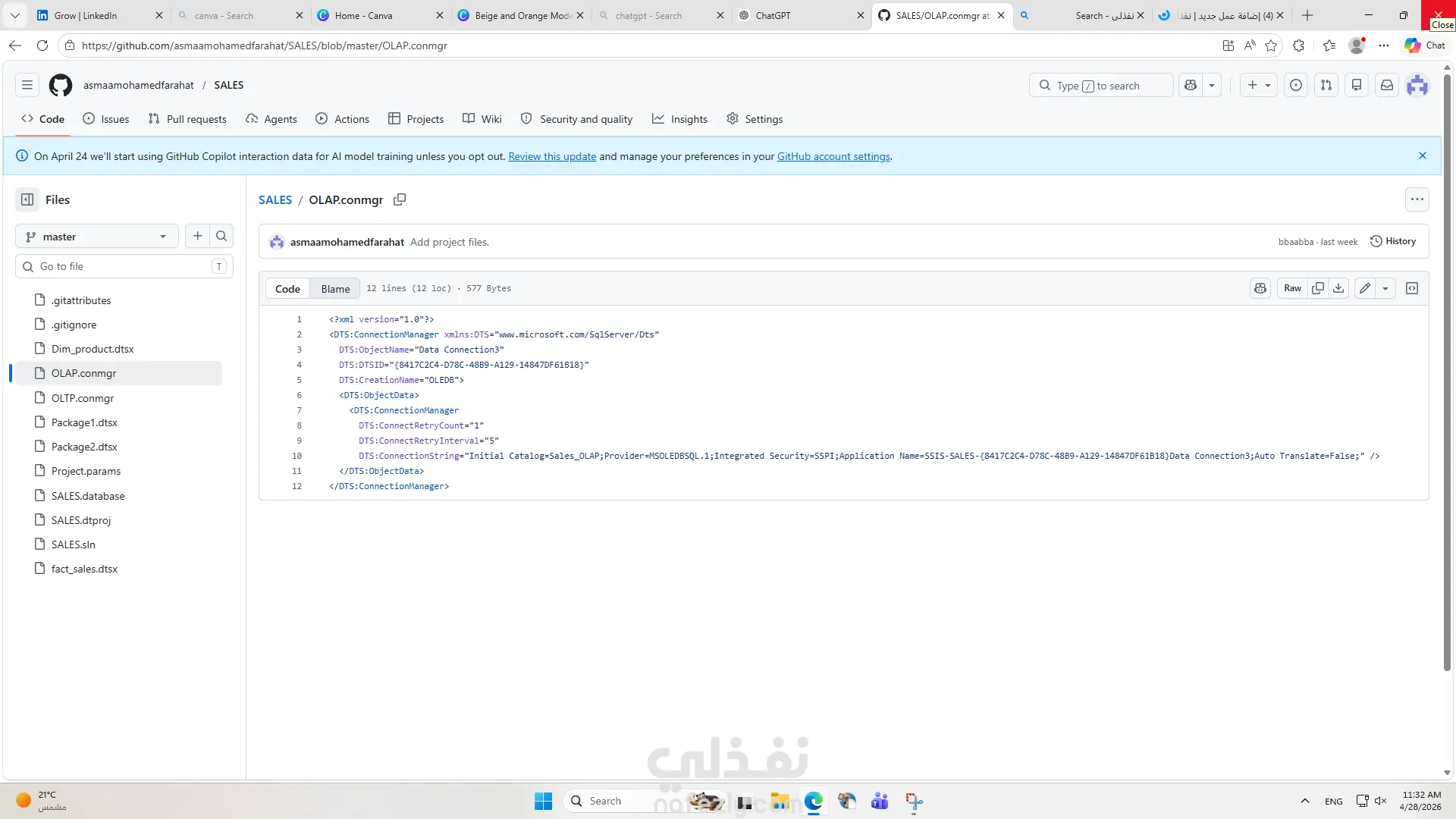The image size is (1456, 819).
Task: Open the Issues icon in the header
Action: click(1296, 85)
